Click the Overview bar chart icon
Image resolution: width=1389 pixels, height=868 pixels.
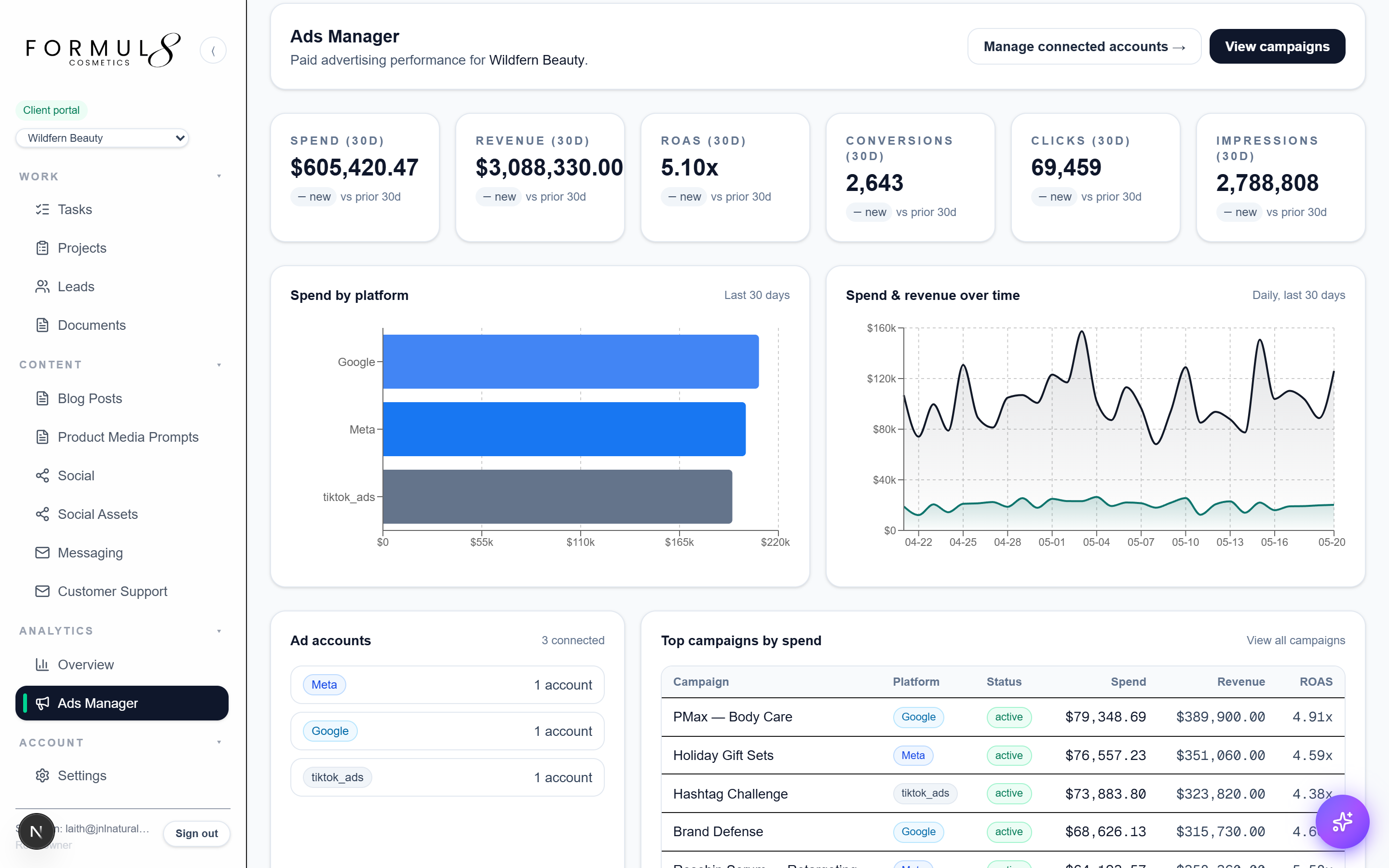[42, 664]
